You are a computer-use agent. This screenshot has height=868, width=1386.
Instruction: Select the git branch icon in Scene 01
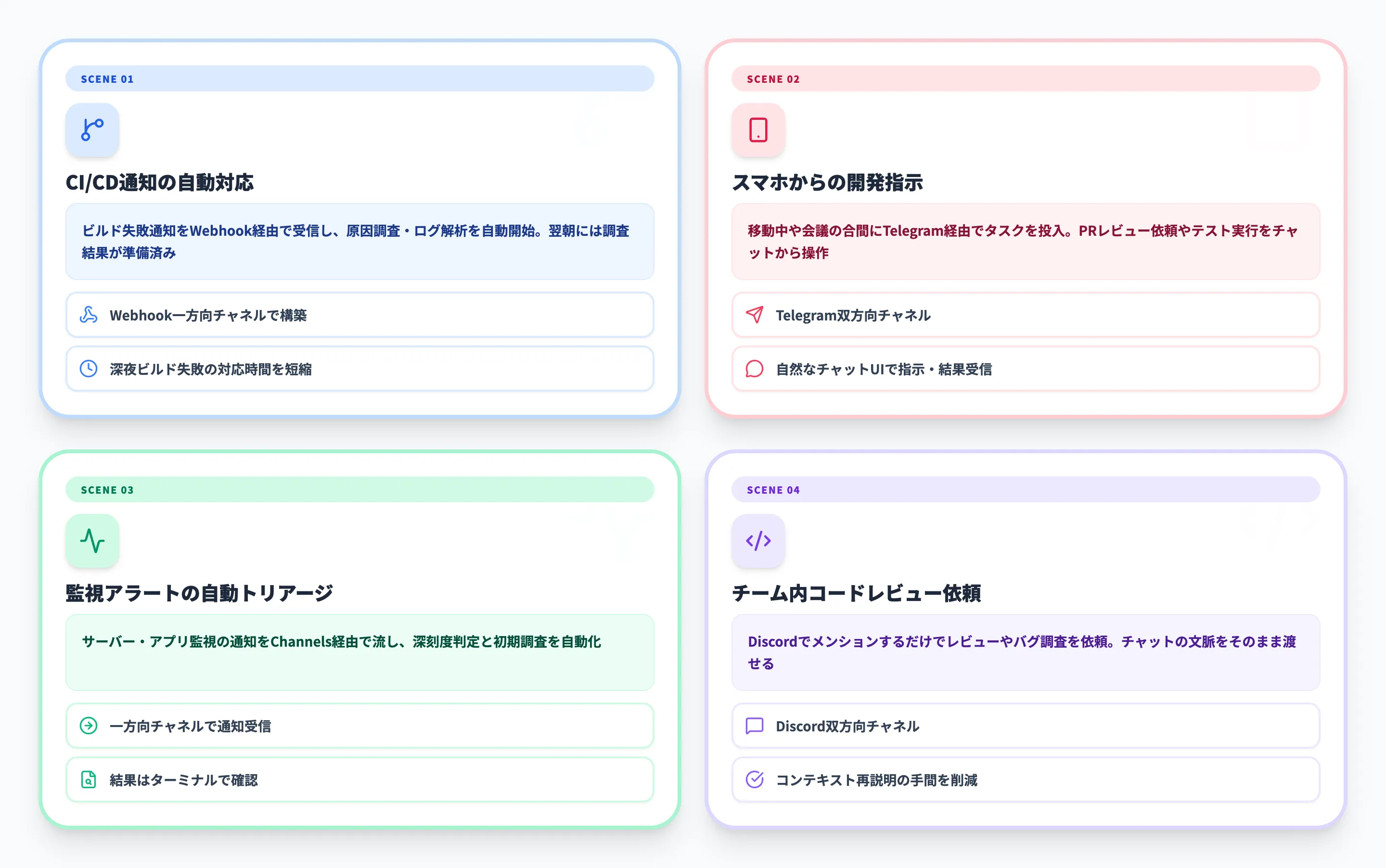click(92, 130)
